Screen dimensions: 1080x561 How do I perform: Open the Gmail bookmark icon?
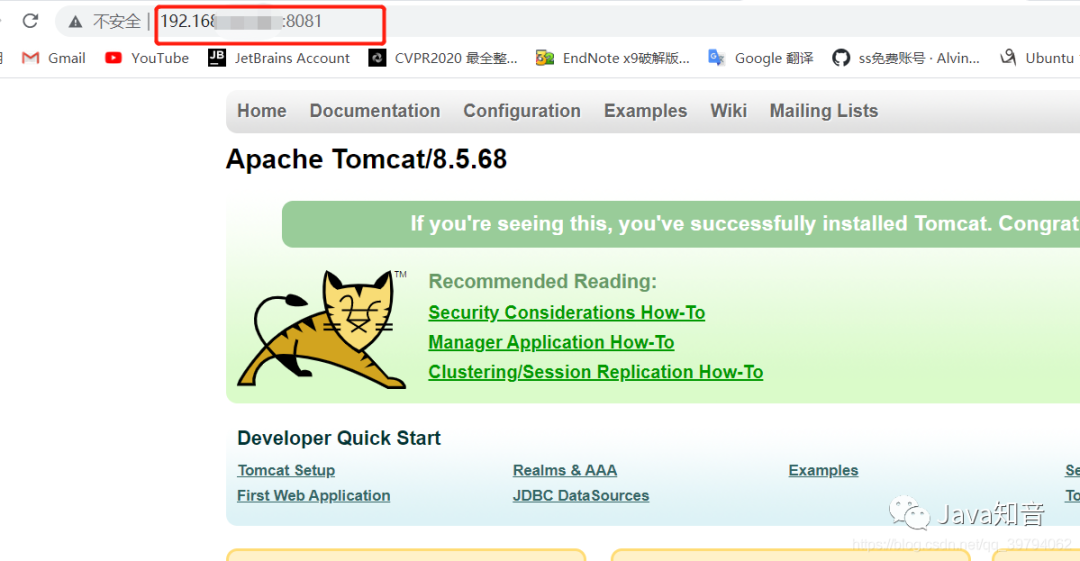click(x=30, y=58)
